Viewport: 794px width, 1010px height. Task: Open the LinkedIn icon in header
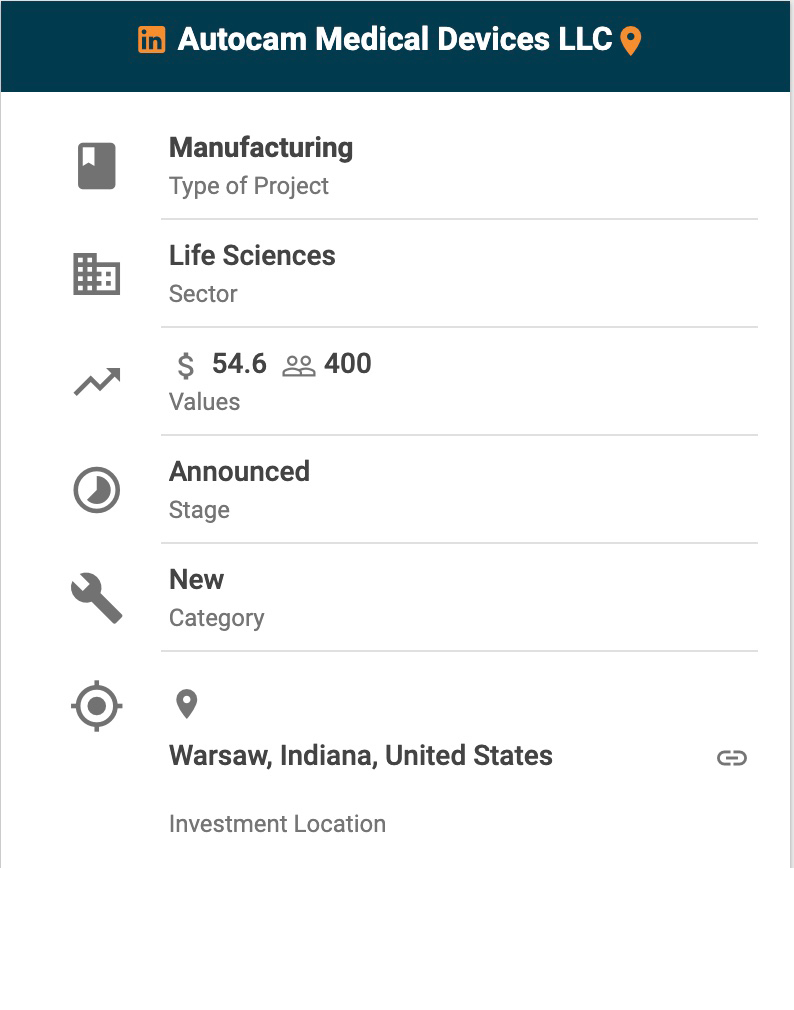coord(152,40)
